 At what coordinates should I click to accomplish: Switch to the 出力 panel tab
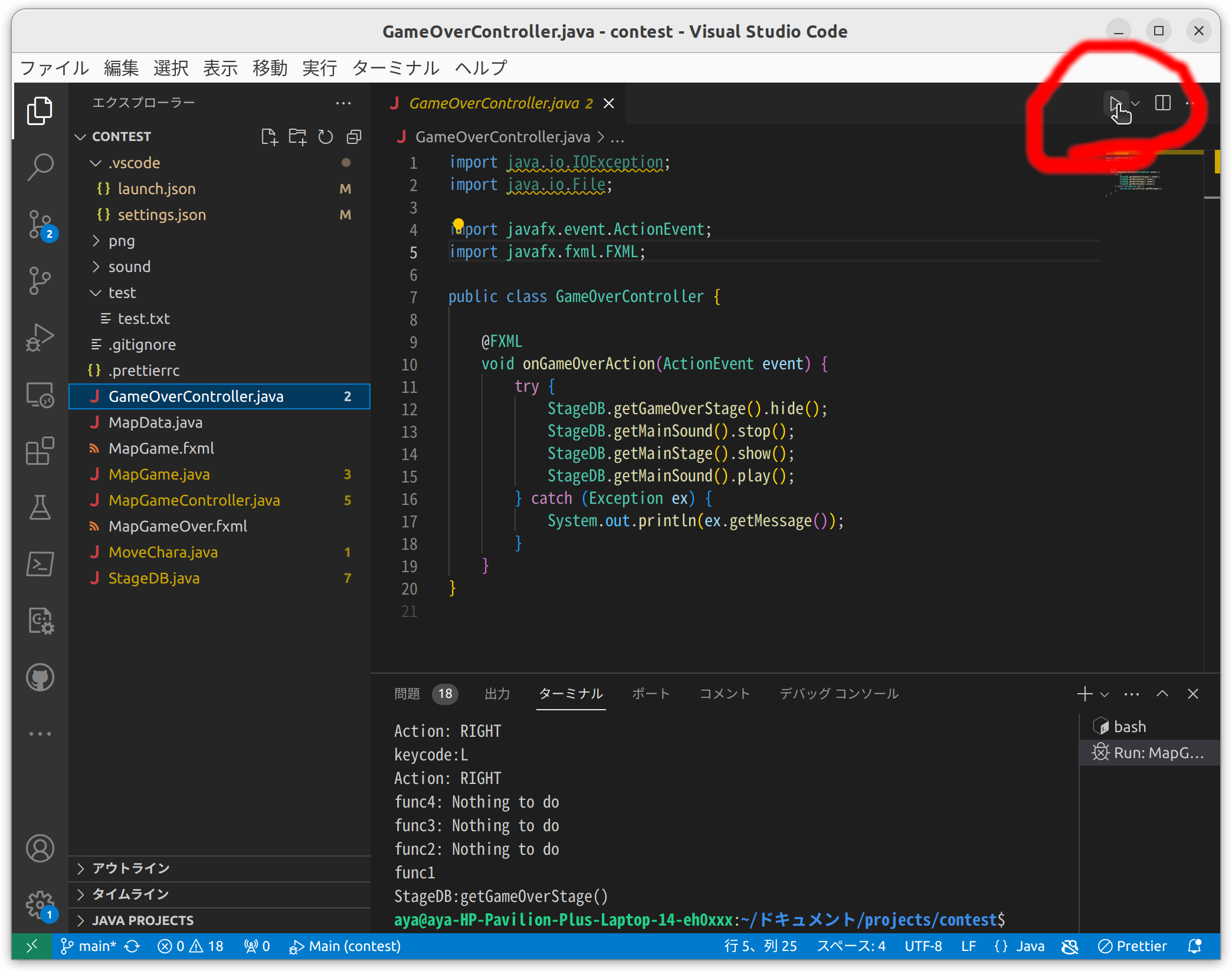[497, 694]
